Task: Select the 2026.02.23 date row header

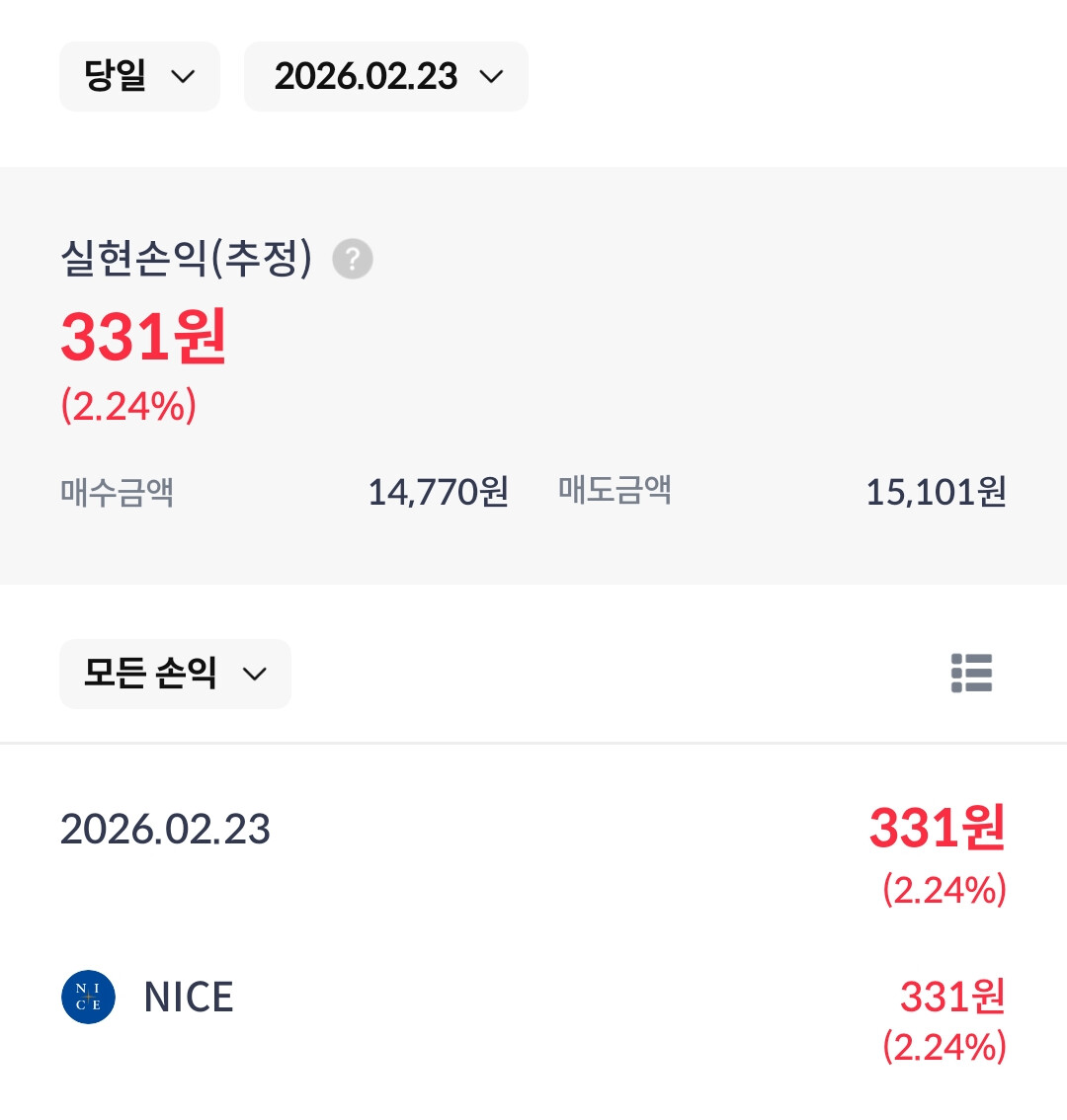Action: tap(165, 829)
